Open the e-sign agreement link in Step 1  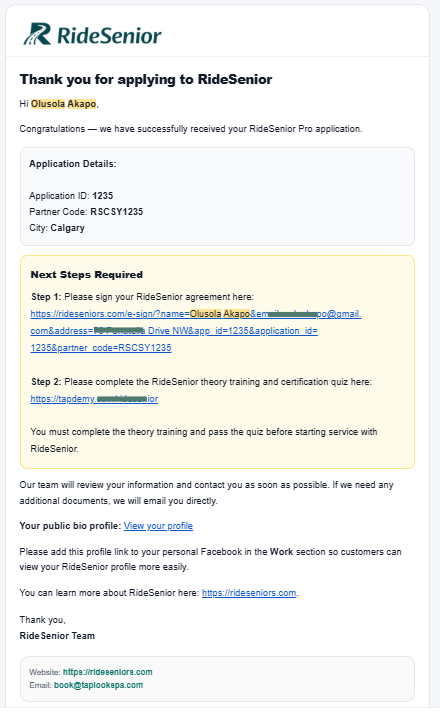pos(196,331)
